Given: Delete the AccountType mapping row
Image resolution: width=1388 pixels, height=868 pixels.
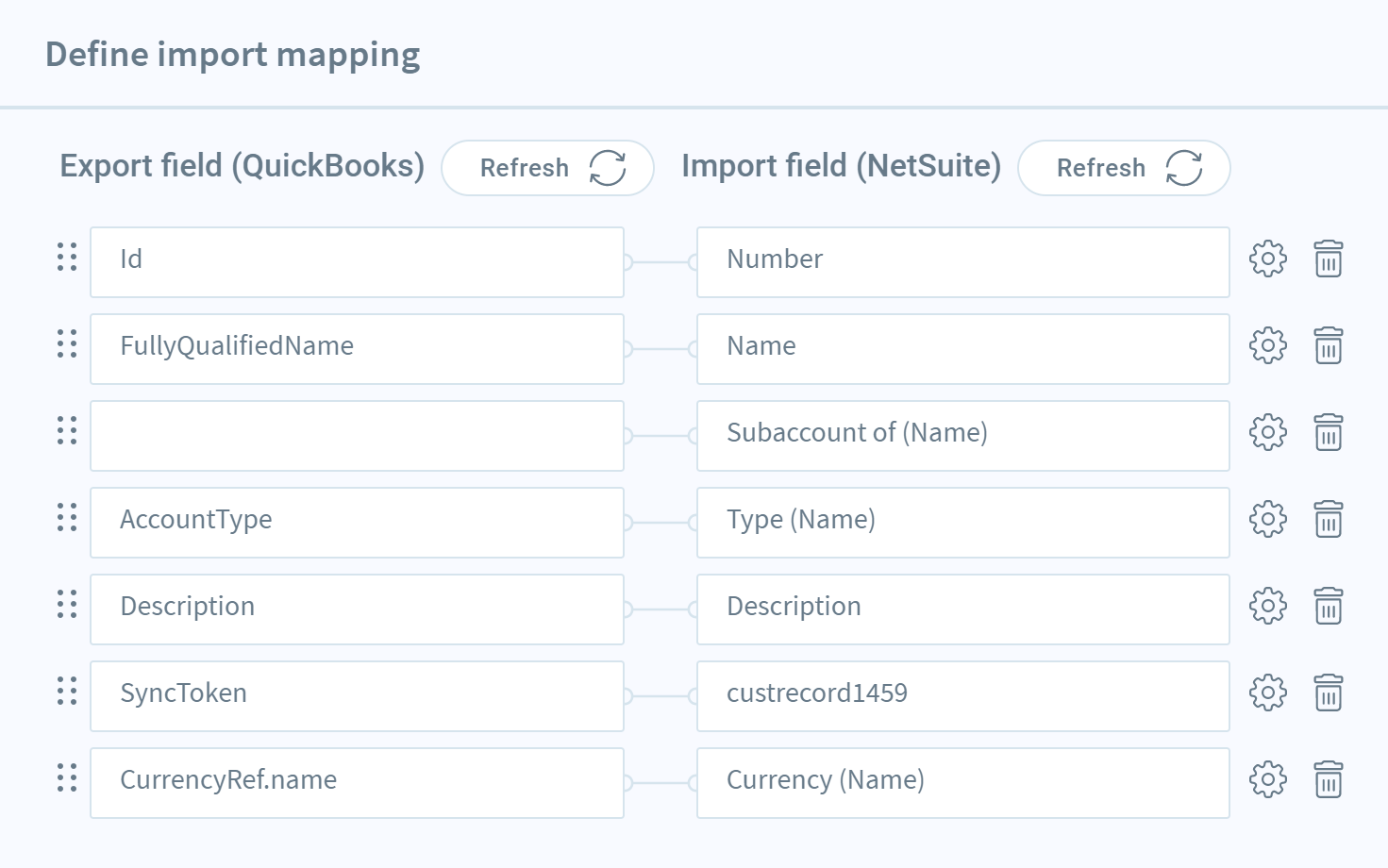Looking at the screenshot, I should coord(1329,519).
